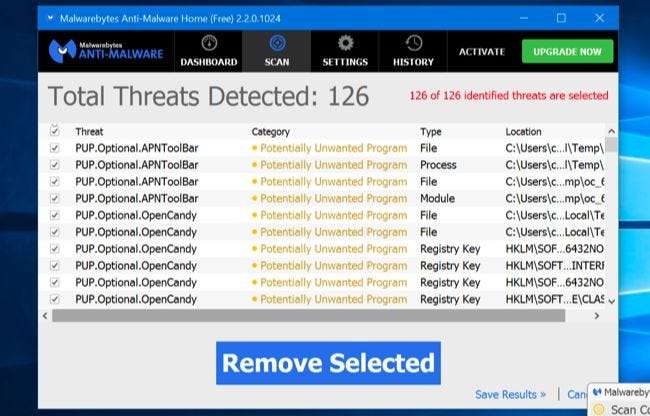Screen dimensions: 650x416
Task: Uncheck first PUP.Optional.OpenCandy threat checkbox
Action: click(54, 215)
